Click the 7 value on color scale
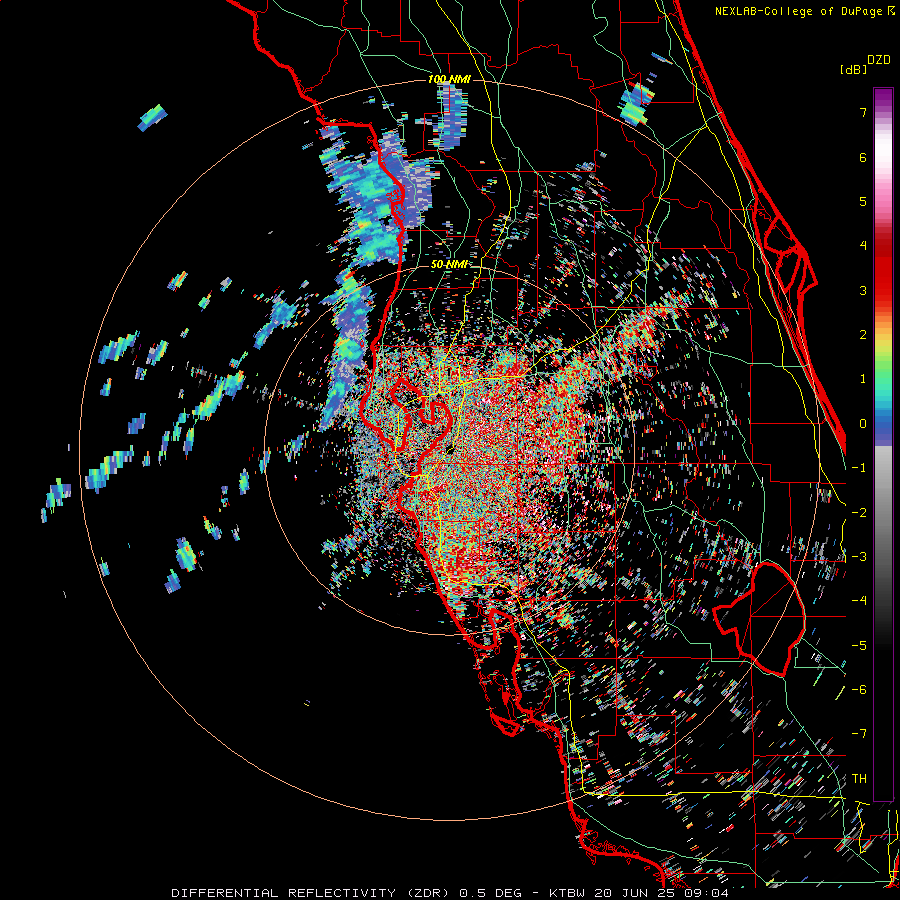 [863, 112]
